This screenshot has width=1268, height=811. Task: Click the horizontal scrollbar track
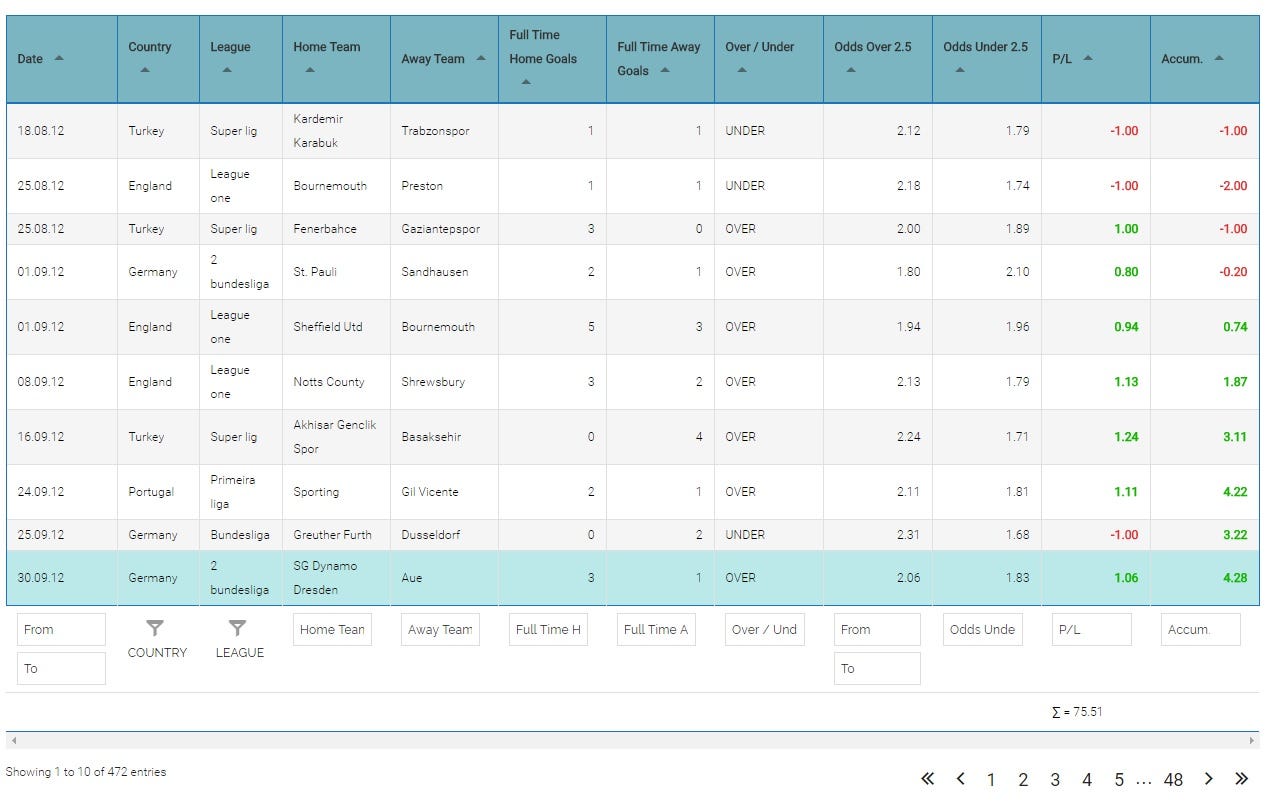tap(632, 741)
